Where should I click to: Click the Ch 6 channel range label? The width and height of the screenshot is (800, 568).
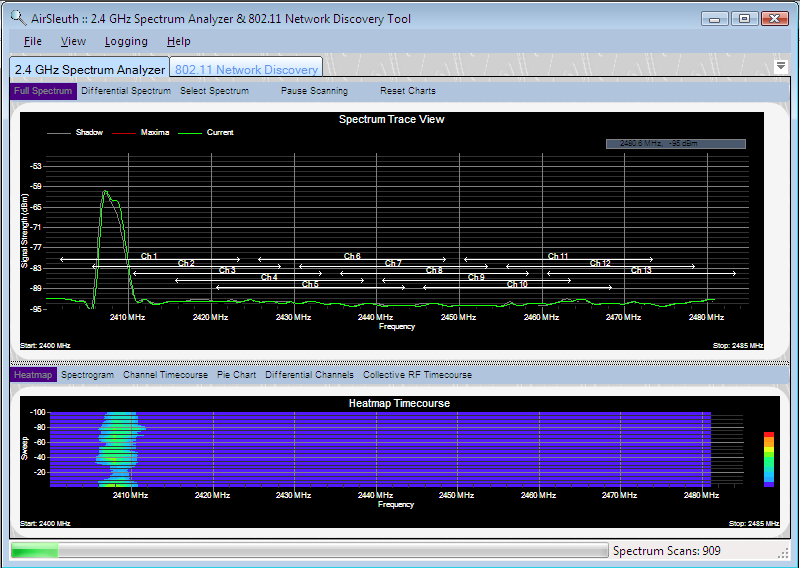click(352, 256)
